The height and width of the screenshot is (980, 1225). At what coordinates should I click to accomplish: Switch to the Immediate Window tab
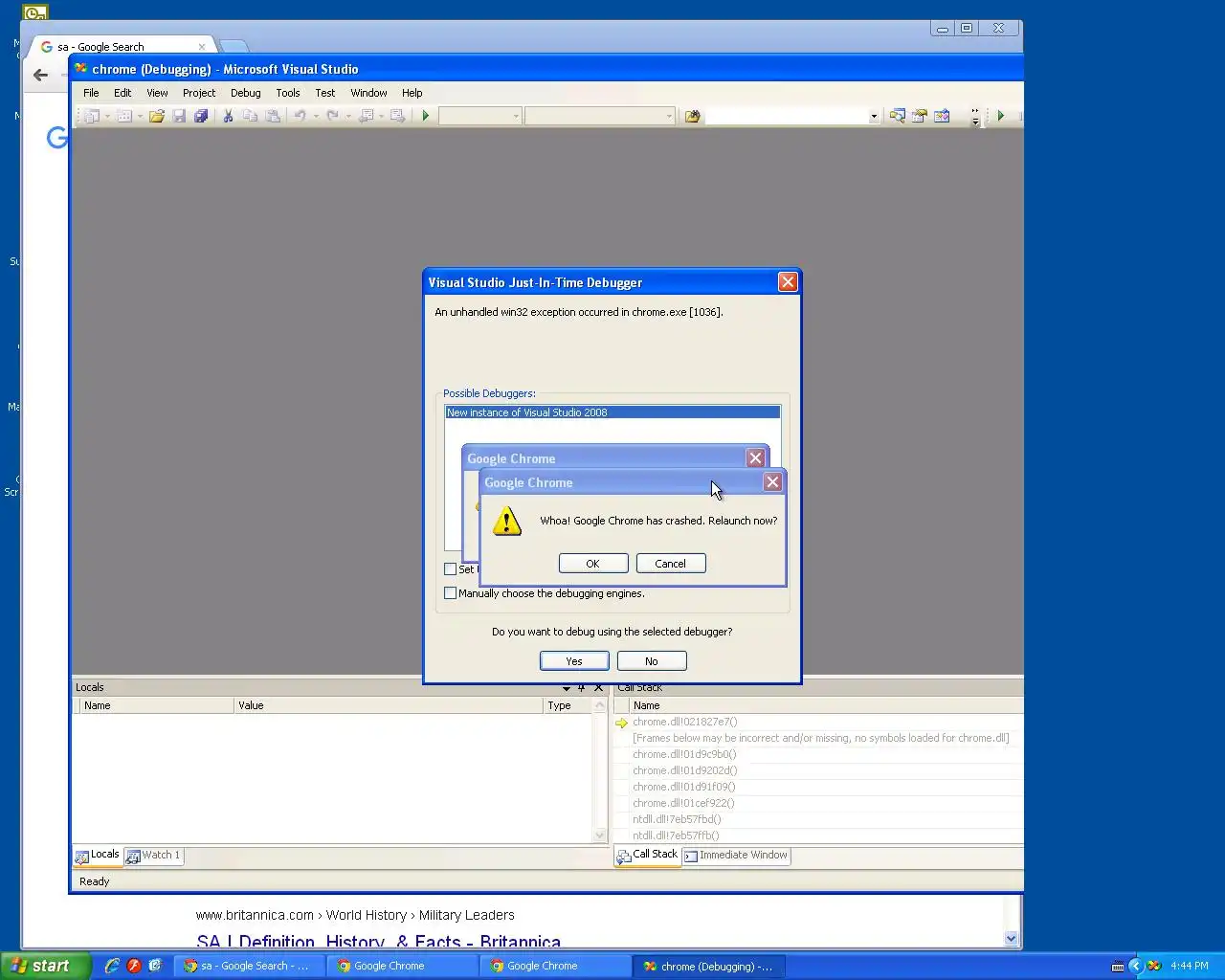[x=736, y=856]
